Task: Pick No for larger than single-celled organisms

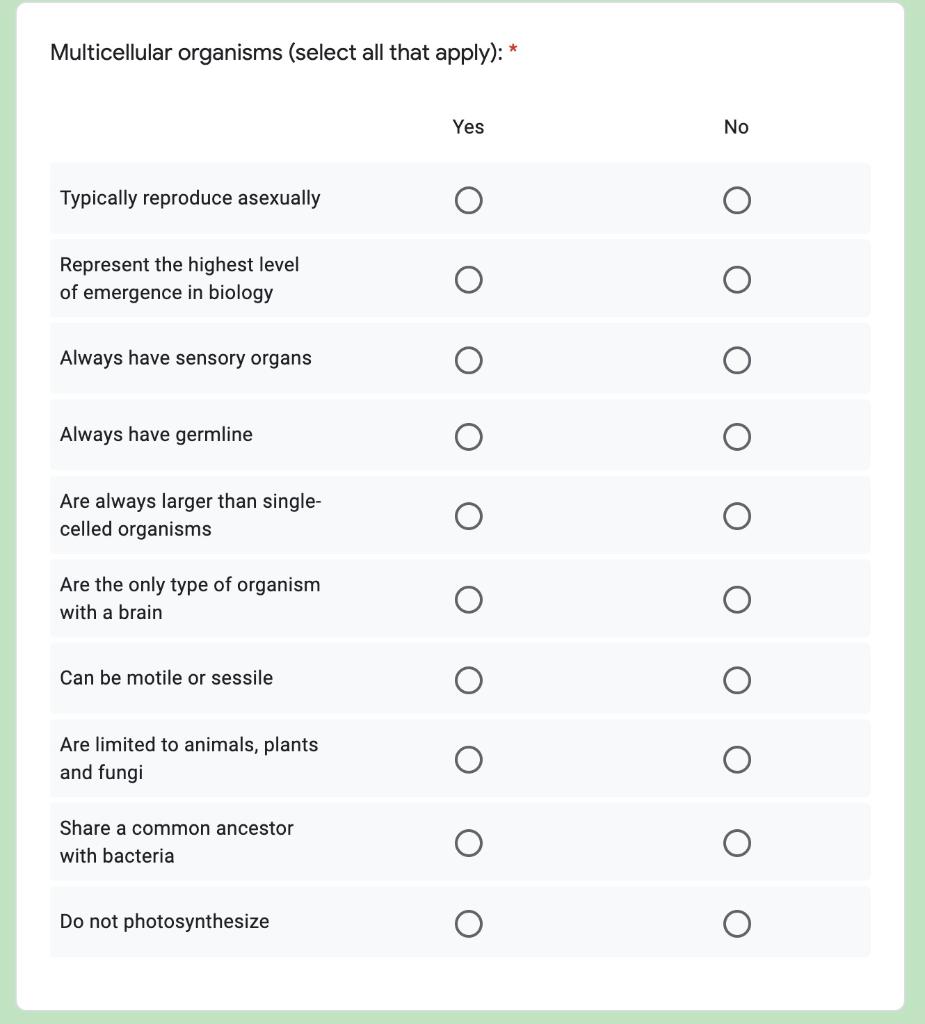Action: click(x=737, y=516)
